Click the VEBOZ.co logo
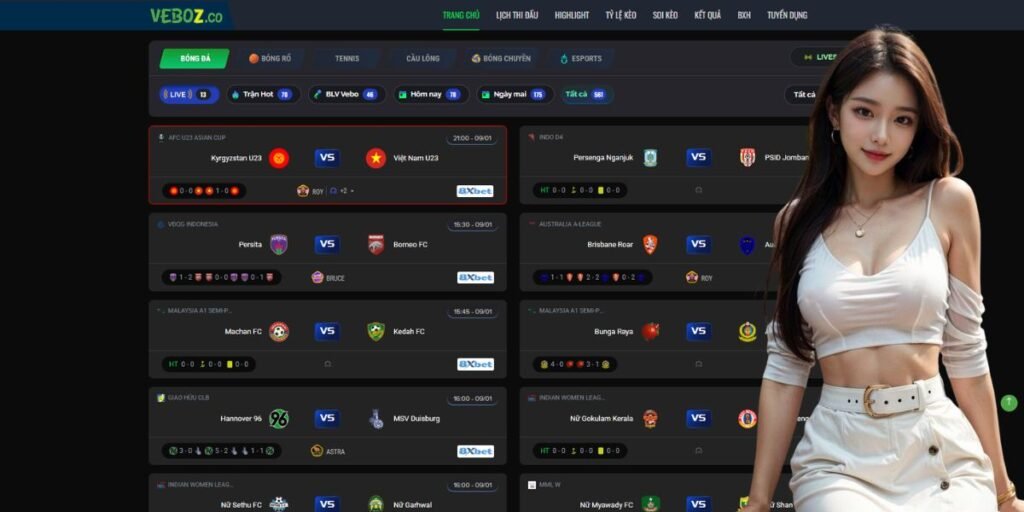The height and width of the screenshot is (512, 1024). [x=187, y=16]
